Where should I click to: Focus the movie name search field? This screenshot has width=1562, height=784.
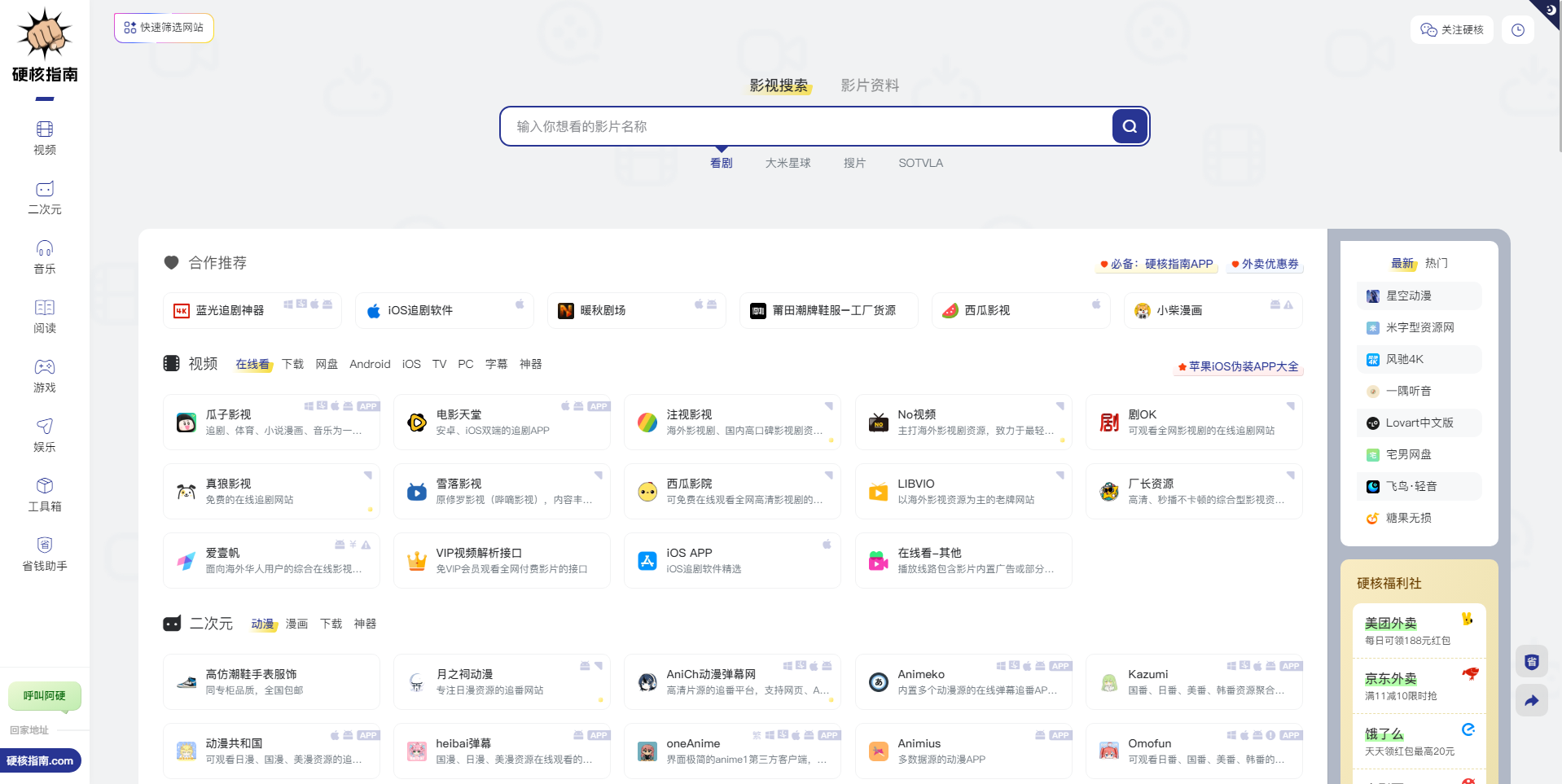805,126
